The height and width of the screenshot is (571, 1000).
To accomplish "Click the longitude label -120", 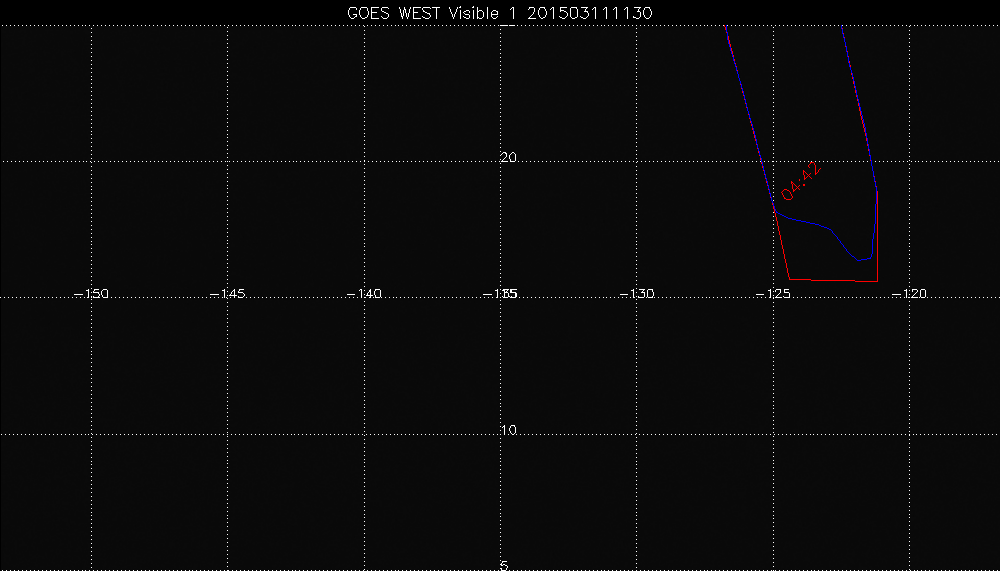I will coord(909,293).
